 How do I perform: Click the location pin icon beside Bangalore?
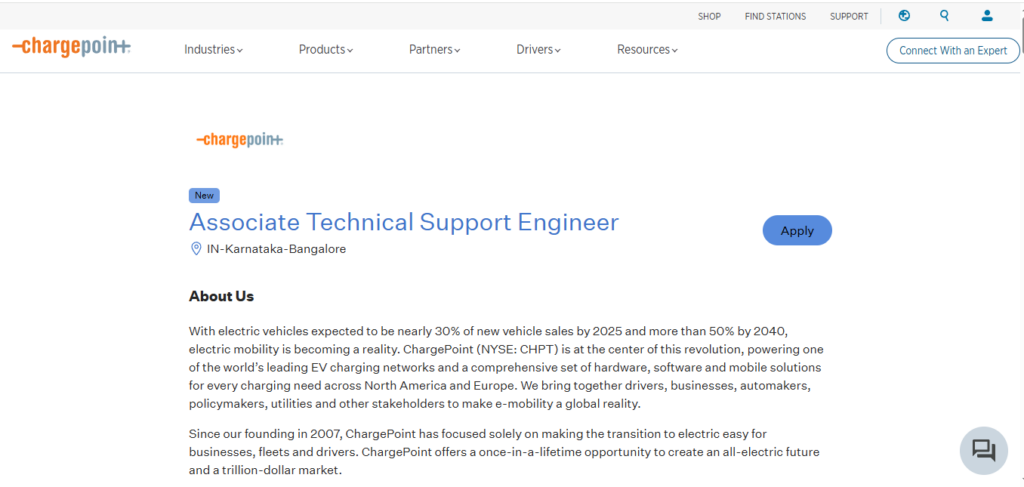click(x=195, y=249)
